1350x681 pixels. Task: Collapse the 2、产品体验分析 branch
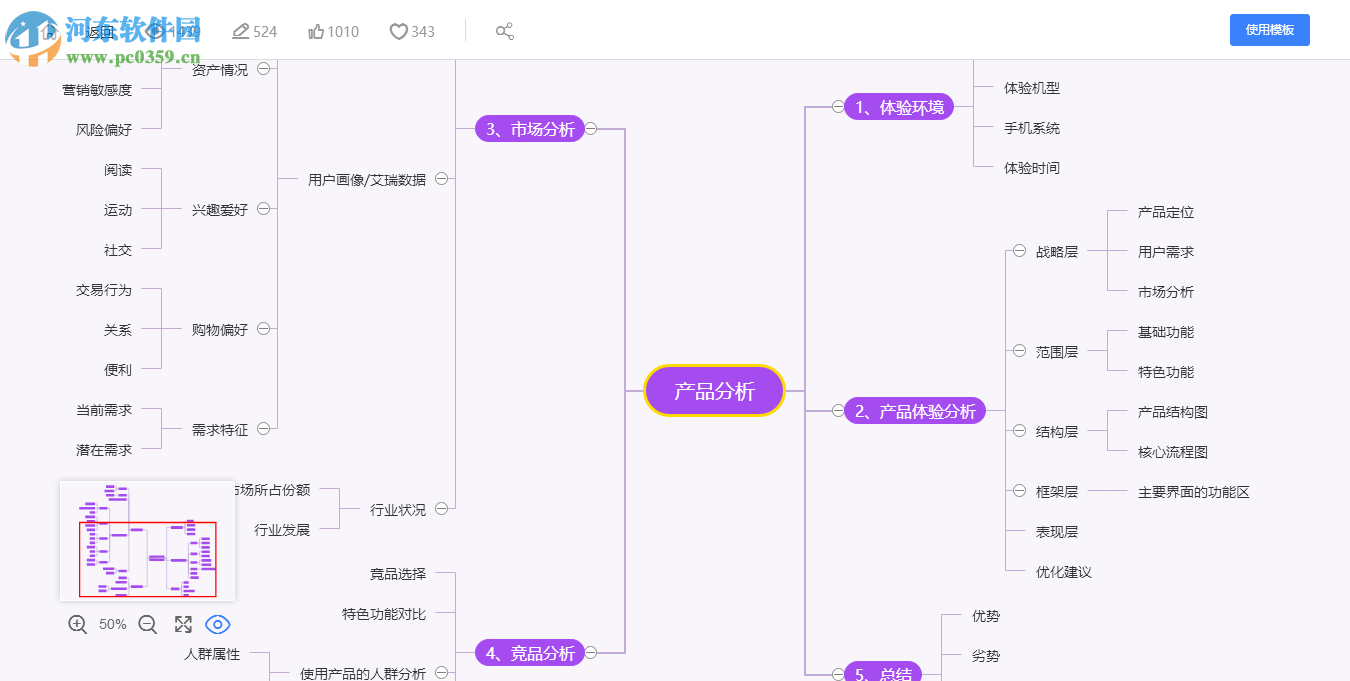[840, 410]
